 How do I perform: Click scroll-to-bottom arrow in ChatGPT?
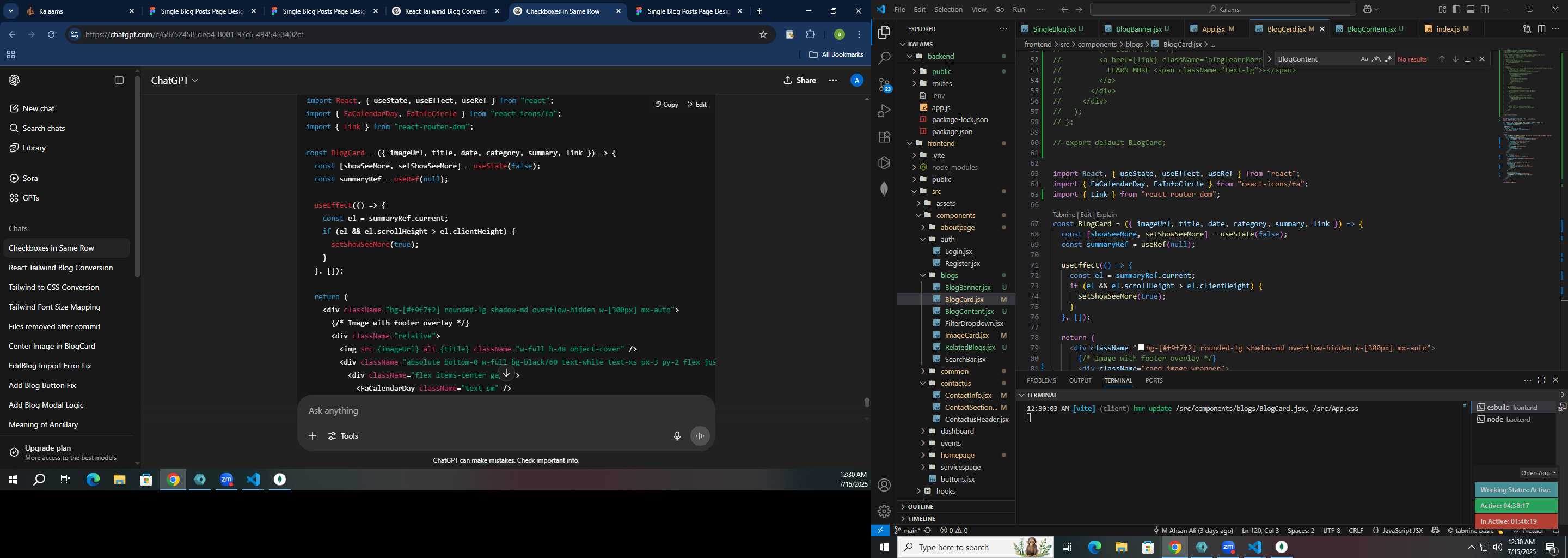click(x=506, y=373)
